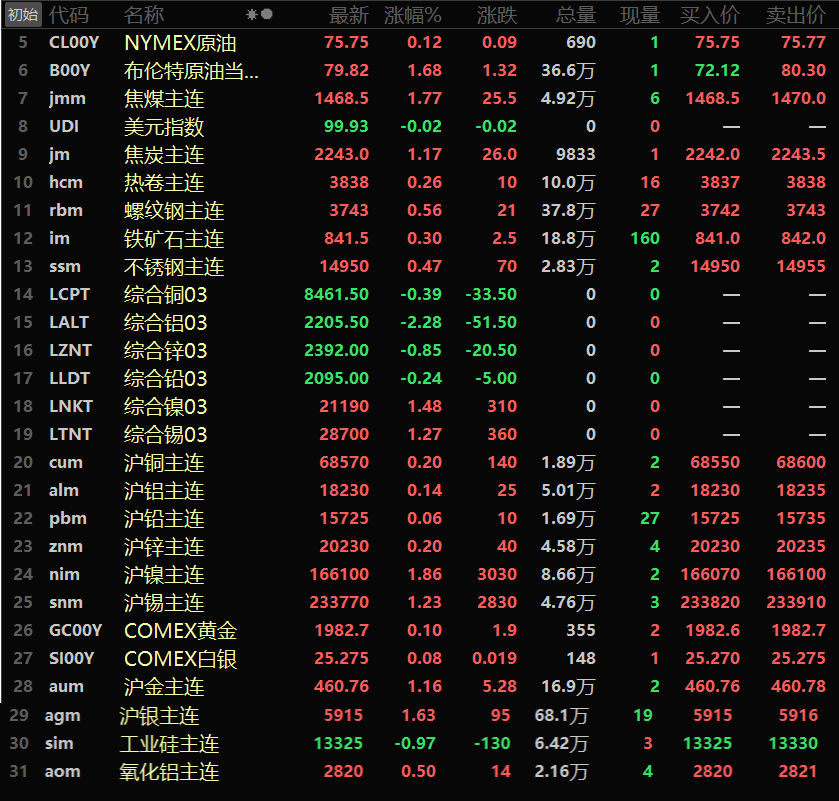Viewport: 839px width, 801px height.
Task: Select the COMEX白银 row name
Action: pos(180,659)
